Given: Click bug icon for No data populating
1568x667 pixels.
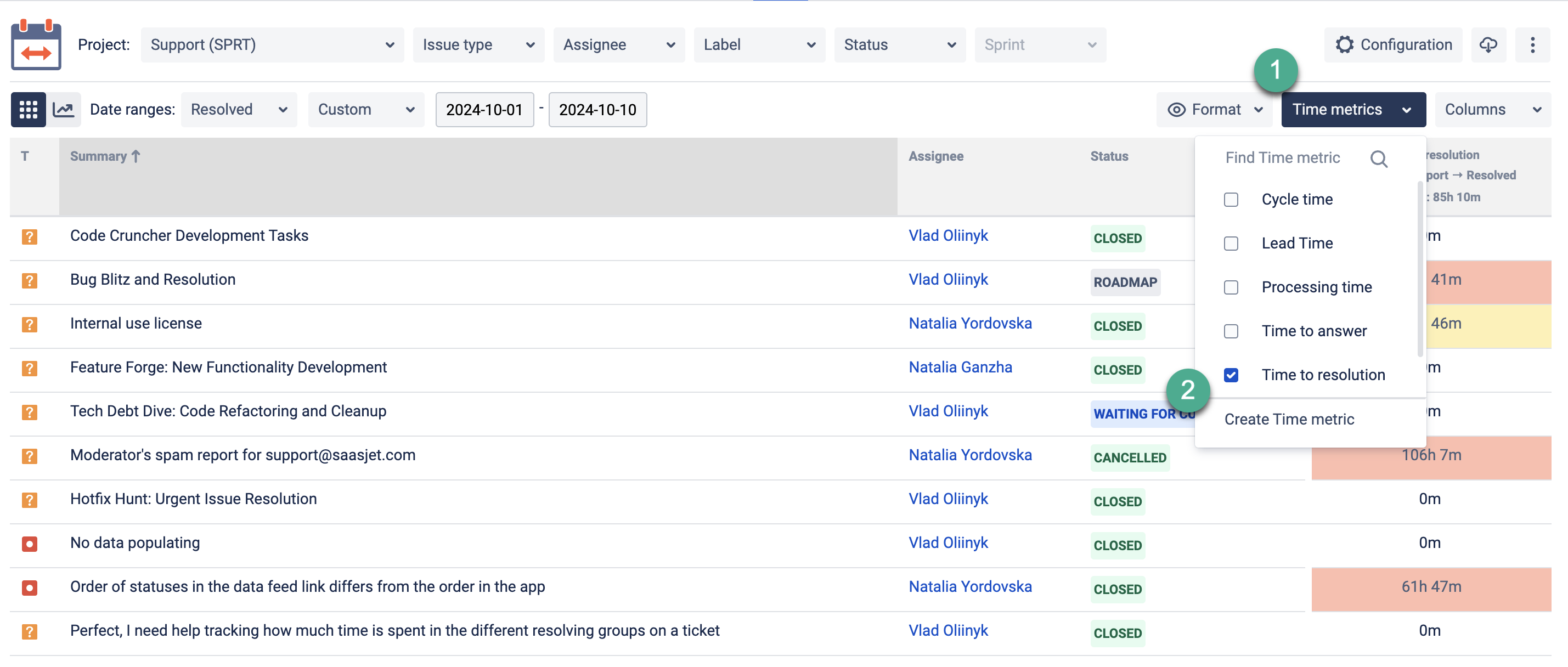Looking at the screenshot, I should [29, 543].
